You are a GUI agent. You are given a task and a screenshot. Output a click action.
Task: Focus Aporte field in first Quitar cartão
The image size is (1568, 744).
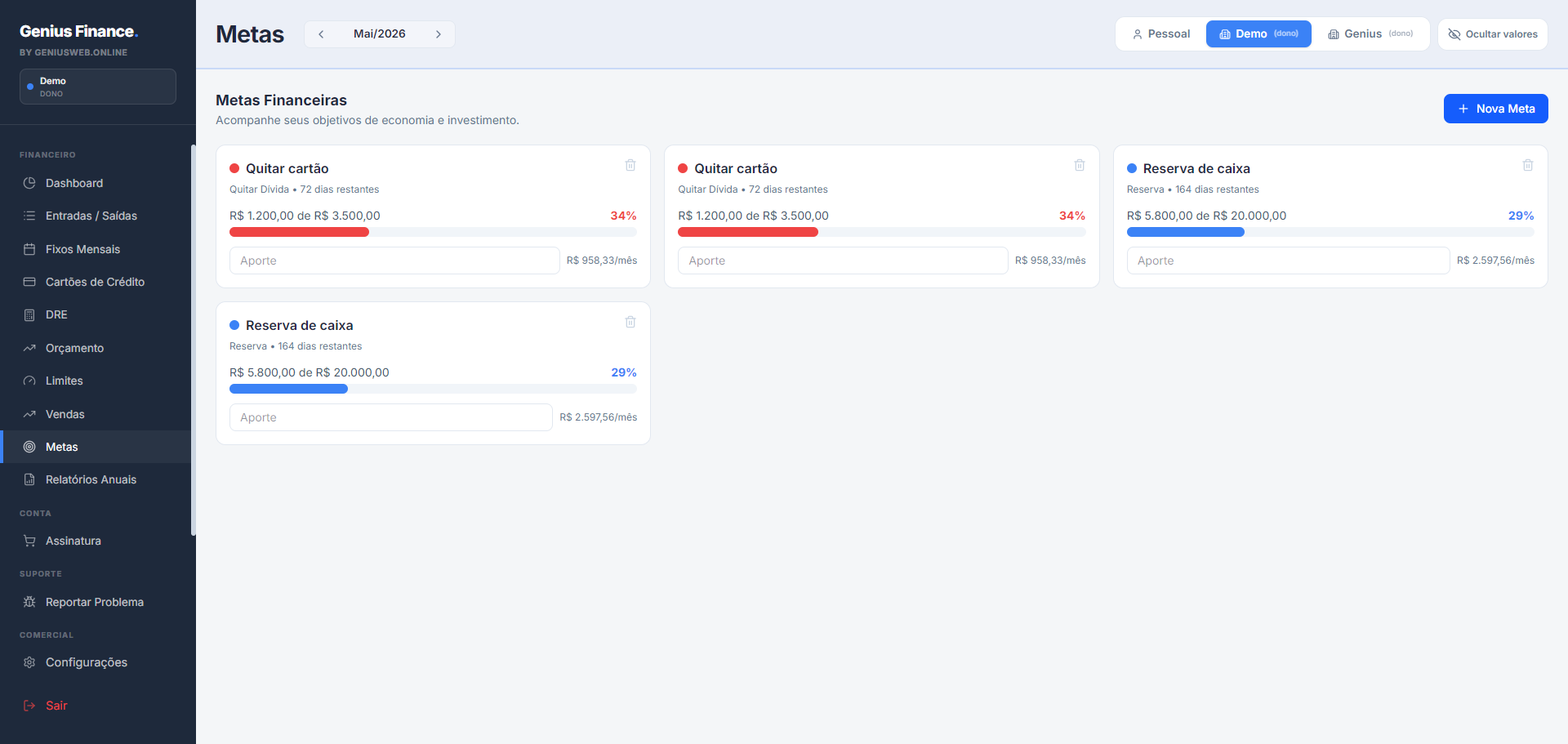click(x=394, y=261)
